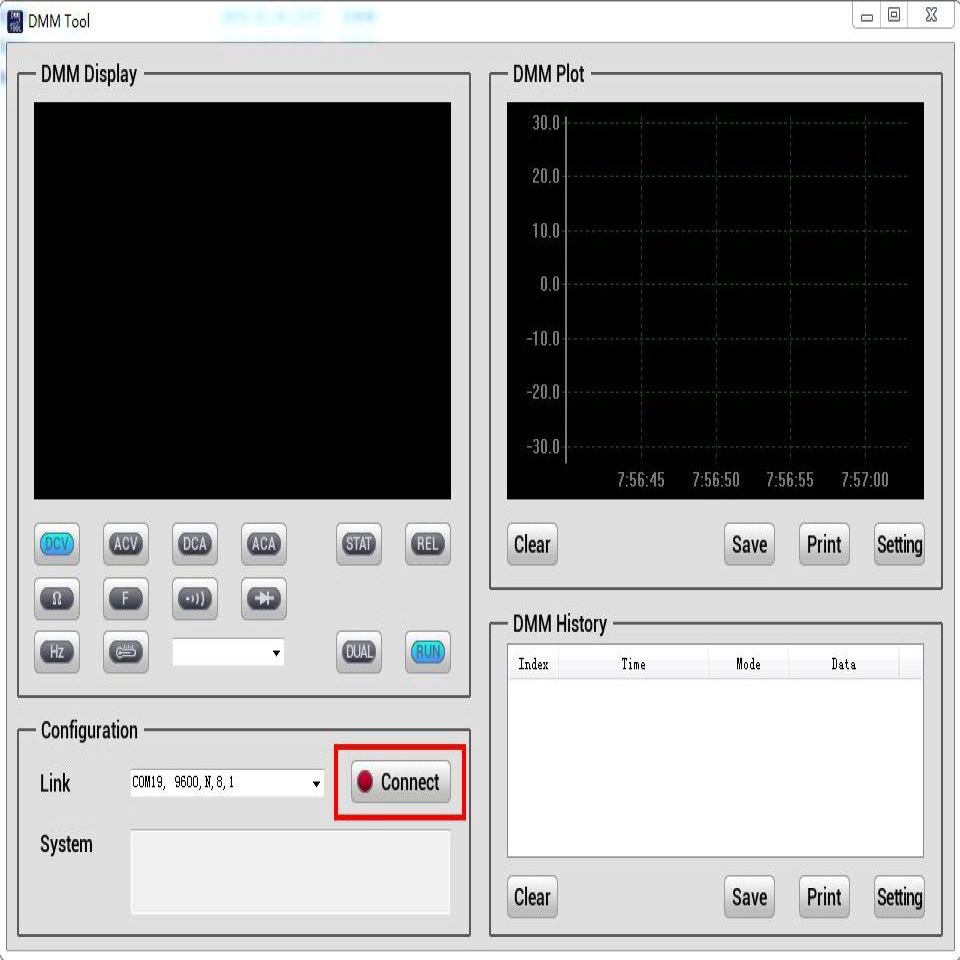Switch to Hz frequency mode

tap(57, 652)
